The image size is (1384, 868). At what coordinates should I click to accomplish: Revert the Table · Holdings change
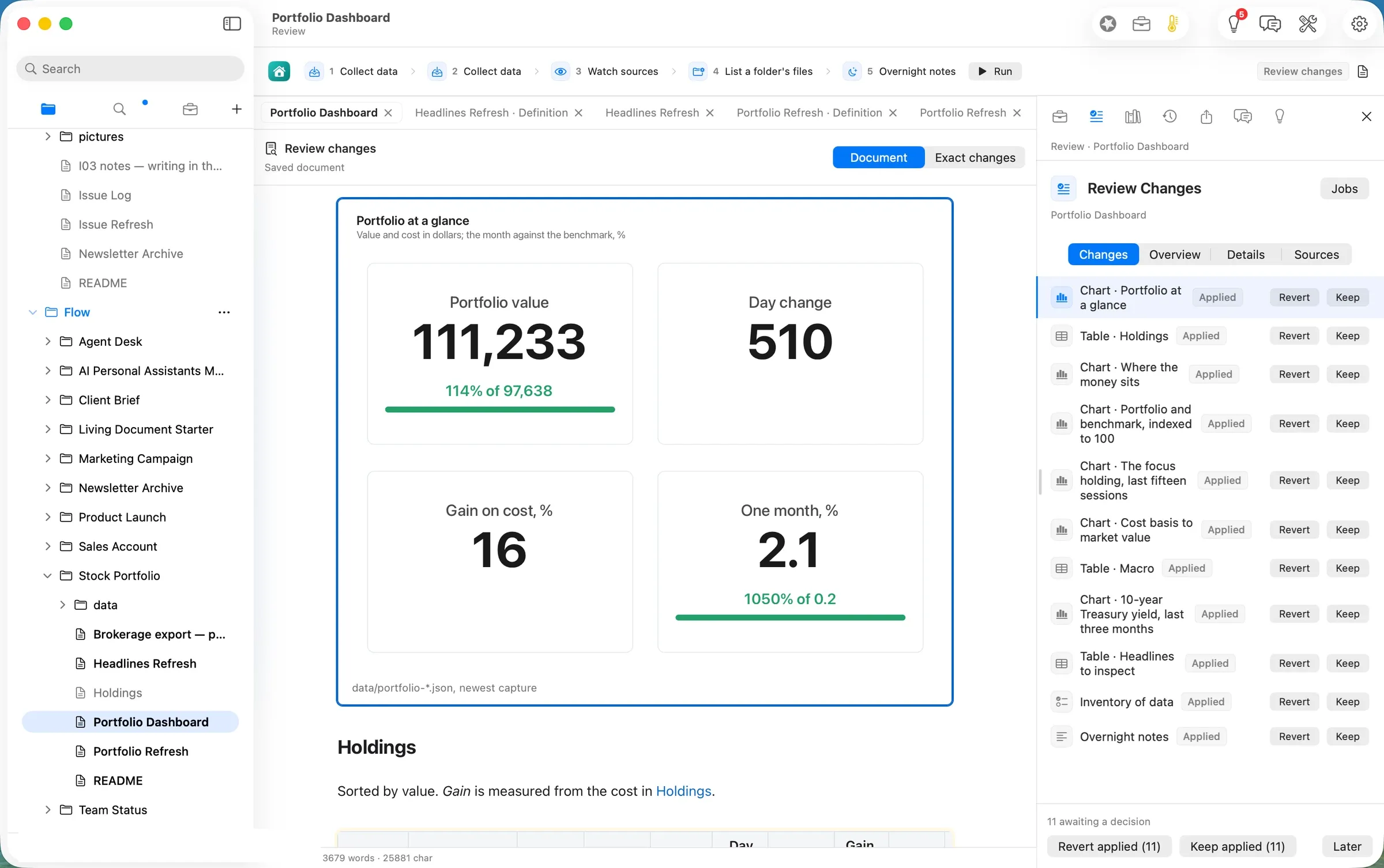(x=1294, y=336)
